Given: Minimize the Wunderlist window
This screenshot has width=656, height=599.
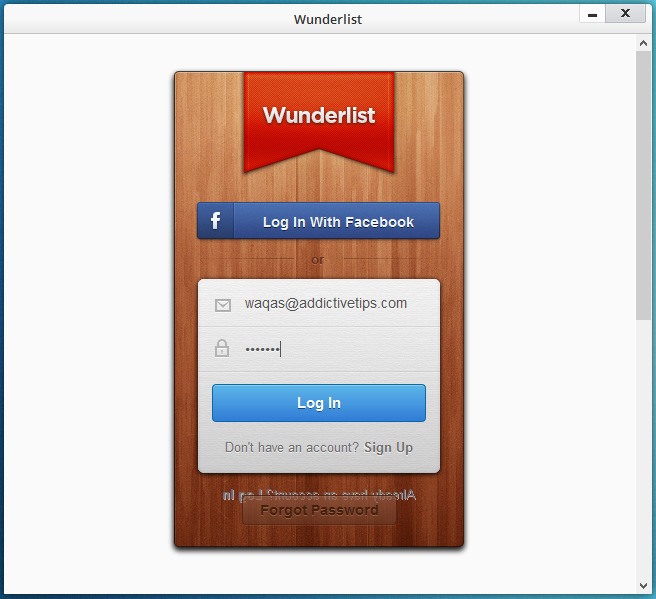Looking at the screenshot, I should (x=592, y=15).
